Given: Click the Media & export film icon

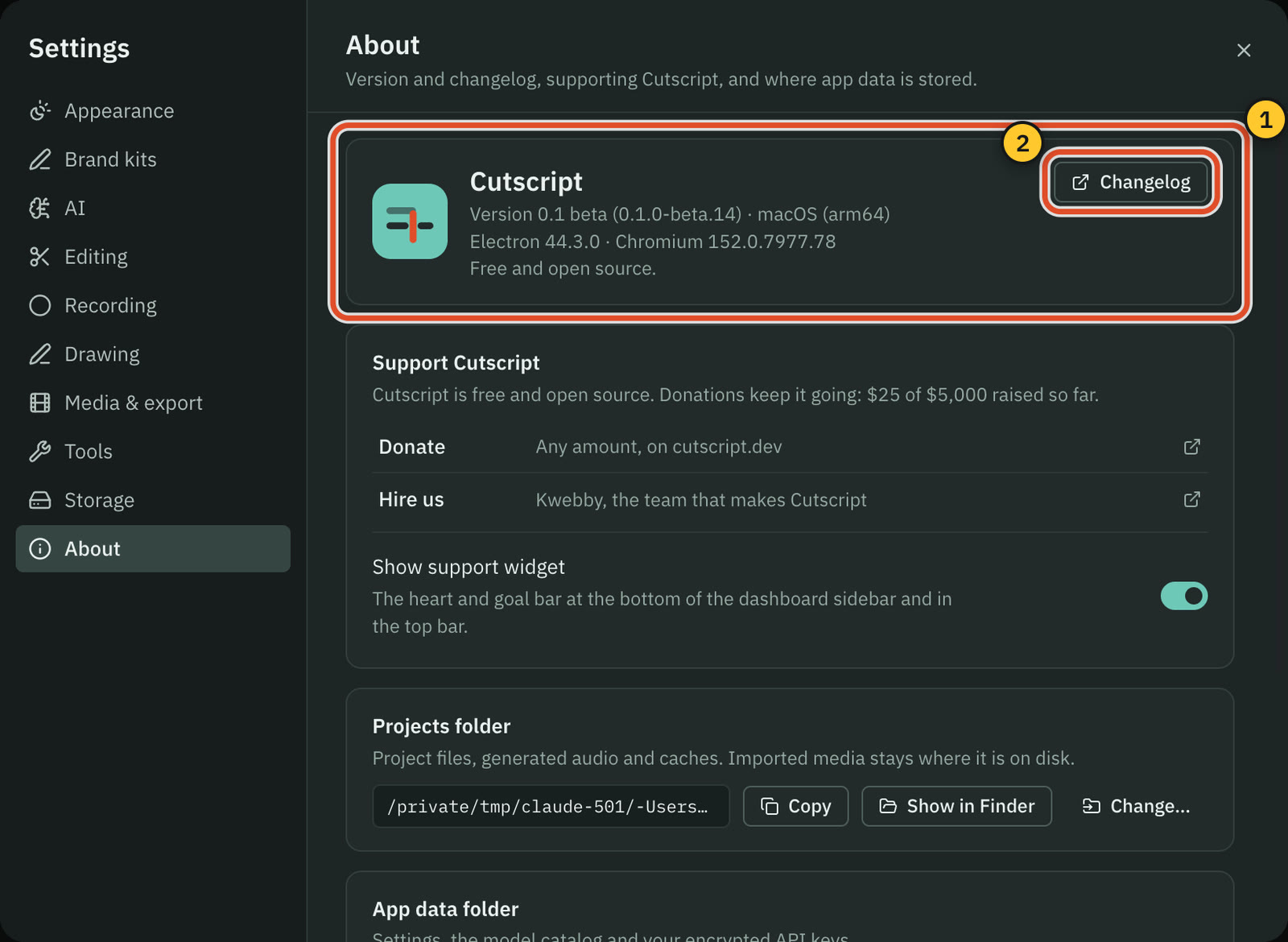Looking at the screenshot, I should pos(39,403).
